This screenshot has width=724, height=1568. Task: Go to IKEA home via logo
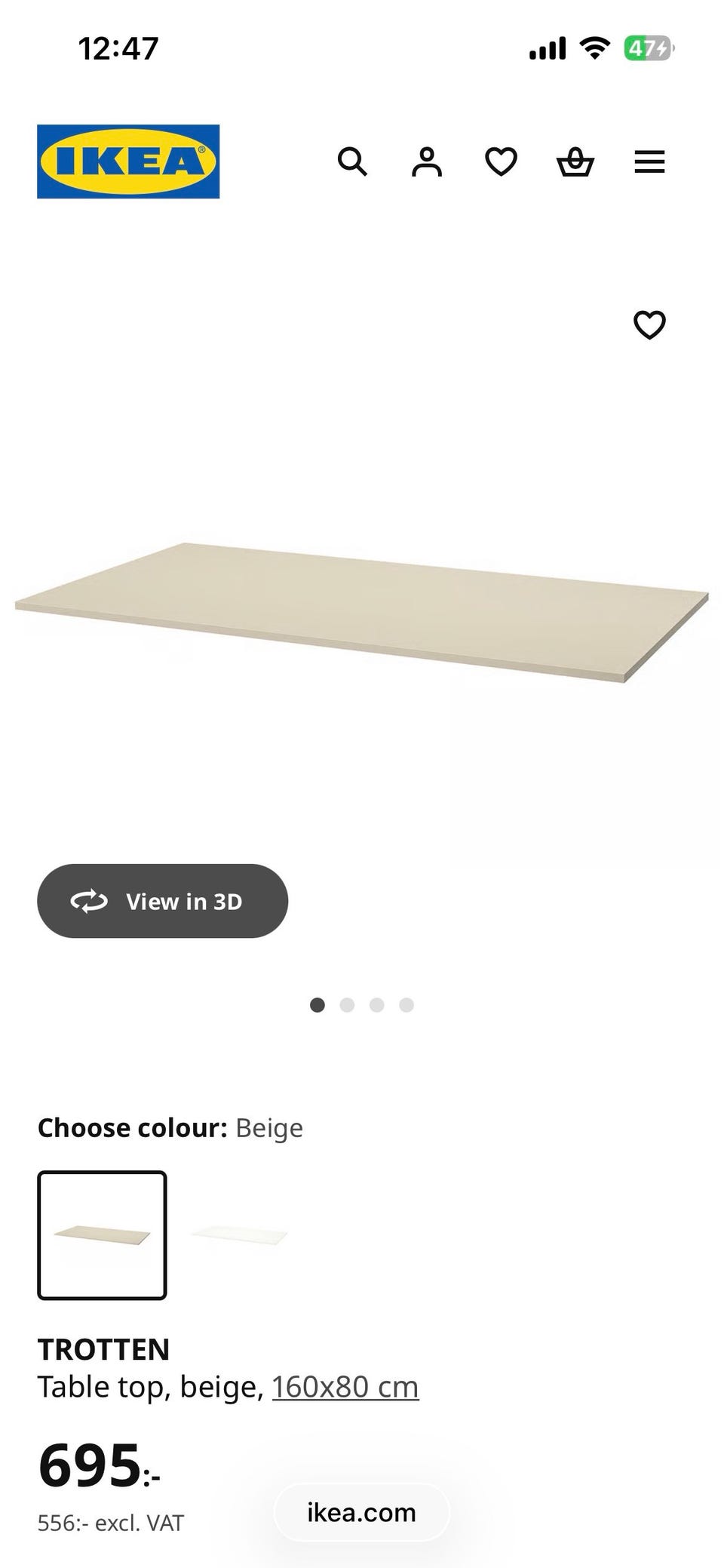pos(128,161)
